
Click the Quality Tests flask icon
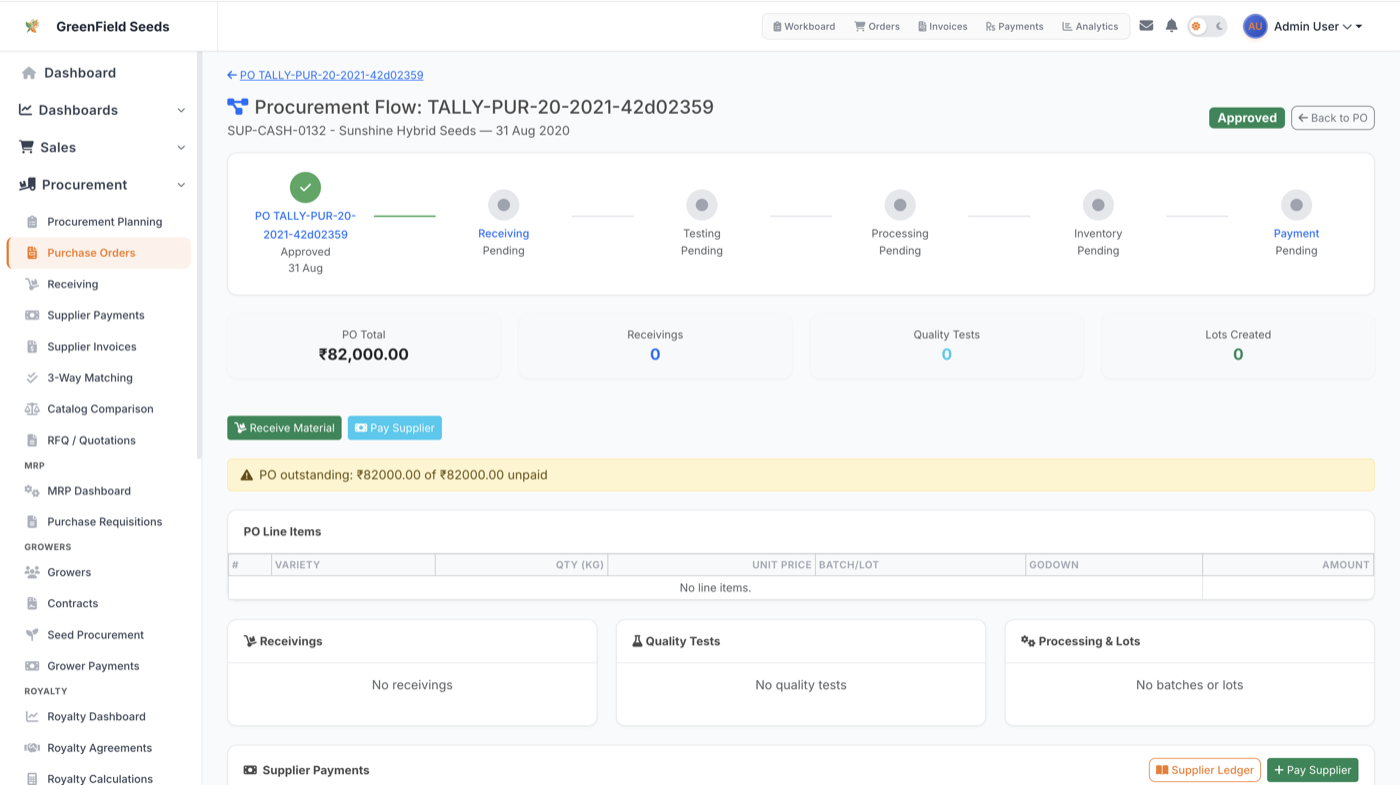[637, 641]
